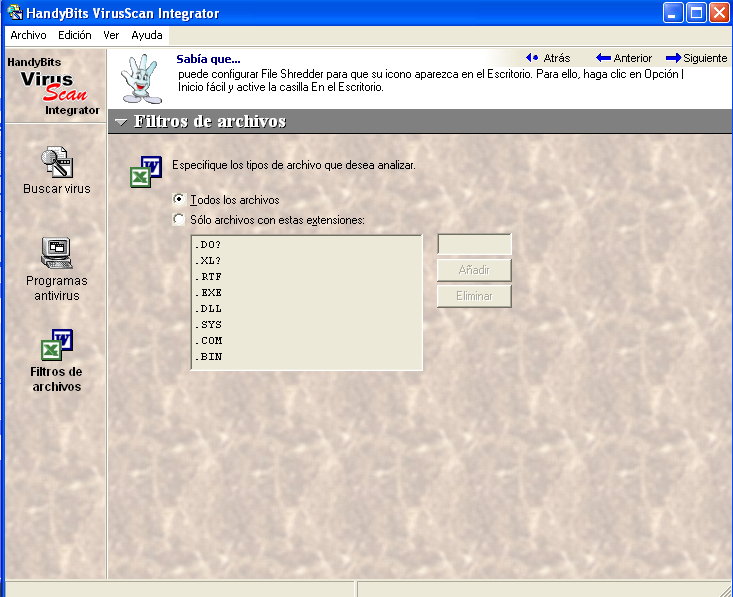Screen dimensions: 733x597
Task: Select the .EXE extension entry
Action: pos(307,292)
